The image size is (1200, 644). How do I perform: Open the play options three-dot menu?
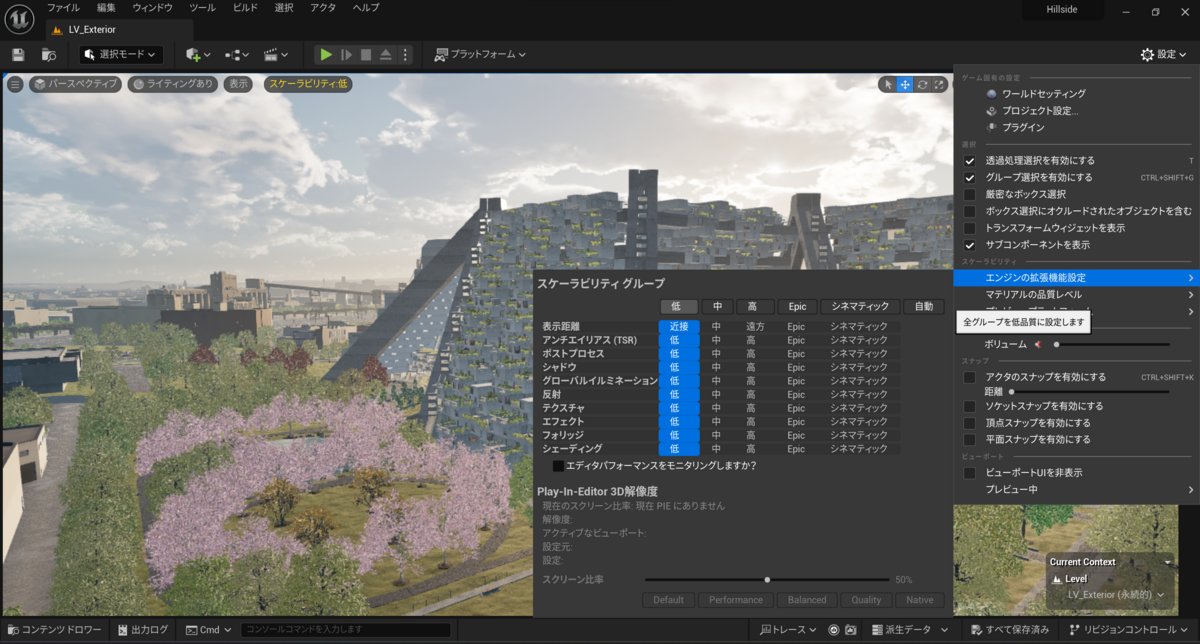click(403, 54)
